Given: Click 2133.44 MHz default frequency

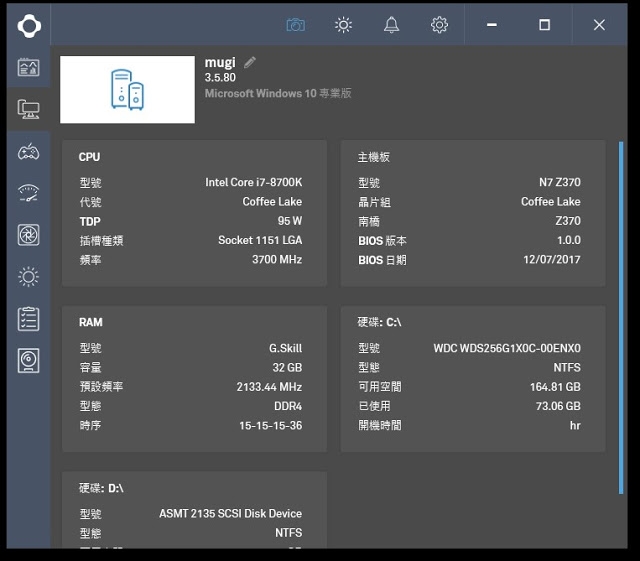Looking at the screenshot, I should 269,387.
